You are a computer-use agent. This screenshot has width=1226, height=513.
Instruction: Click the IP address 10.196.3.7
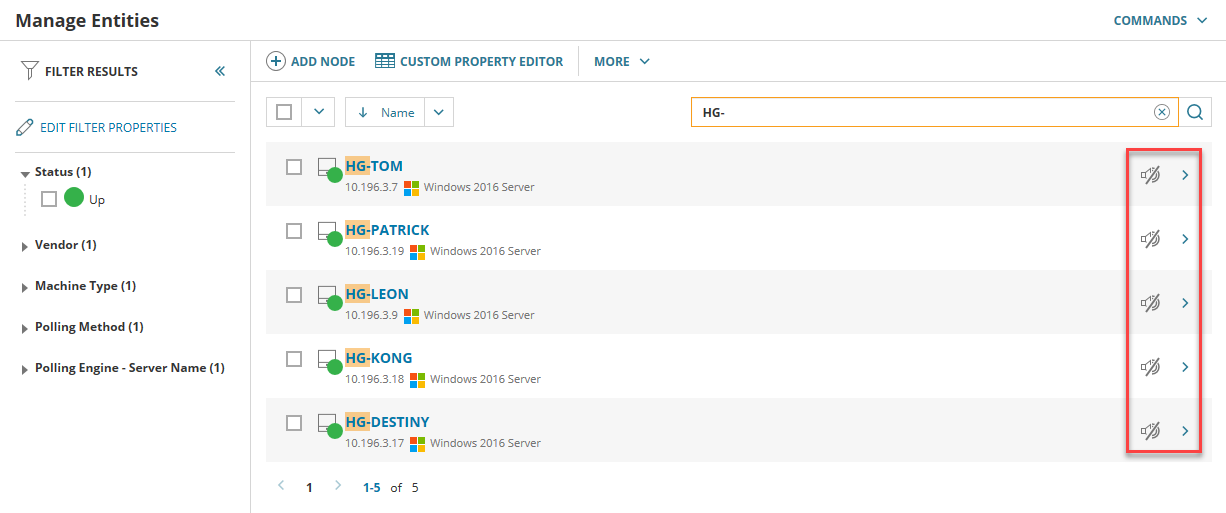coord(372,187)
